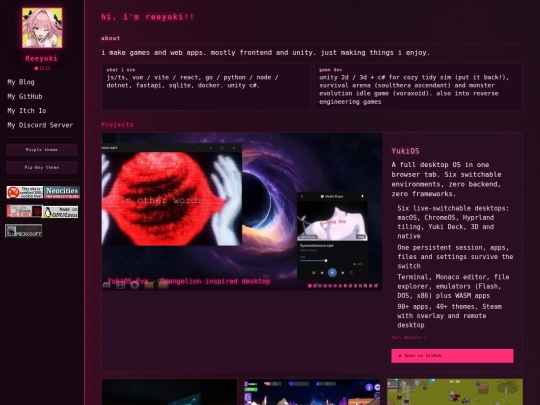
Task: Click the Made on GNU/Linux badge
Action: pos(60,212)
